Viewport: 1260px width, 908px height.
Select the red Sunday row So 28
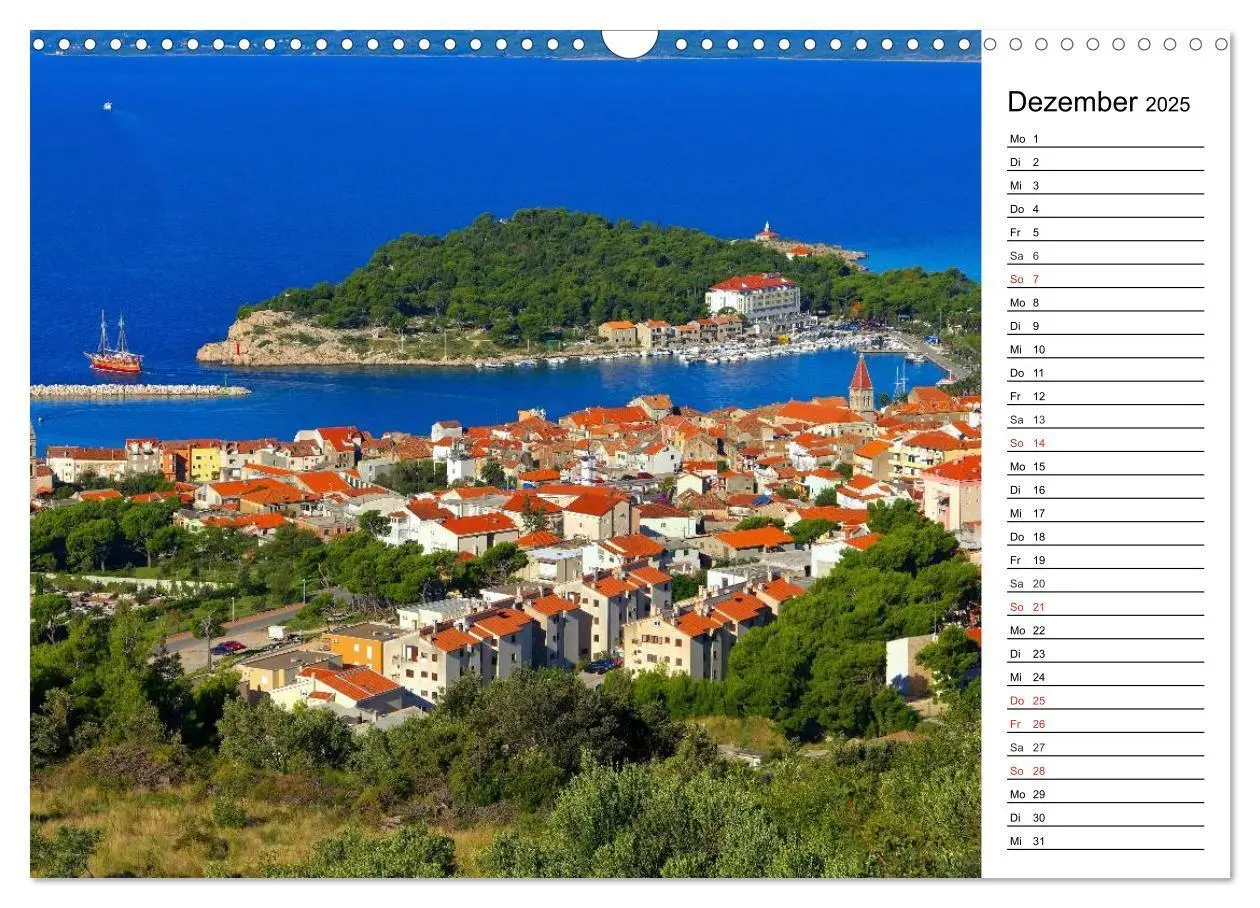(1105, 771)
